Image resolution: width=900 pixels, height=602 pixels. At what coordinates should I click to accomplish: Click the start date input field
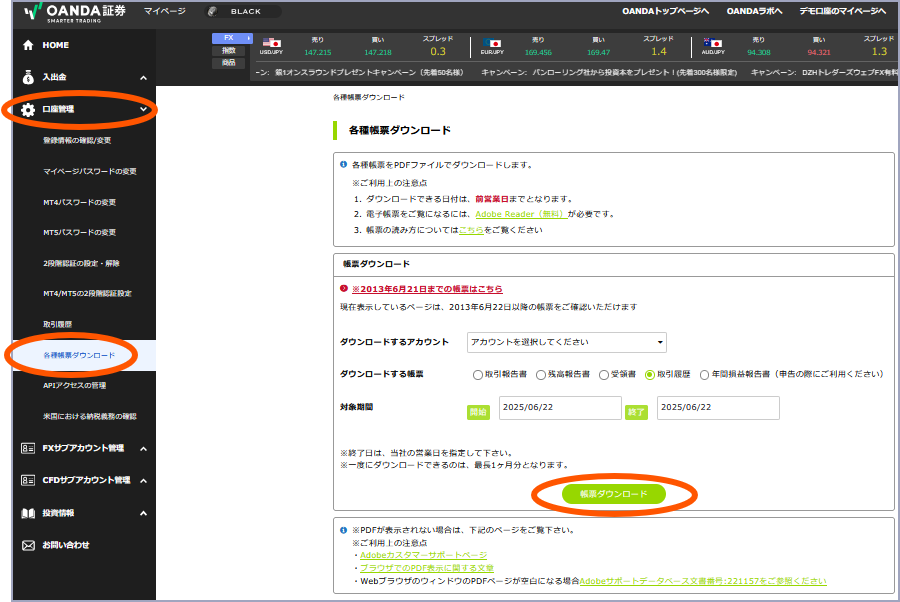tap(560, 408)
